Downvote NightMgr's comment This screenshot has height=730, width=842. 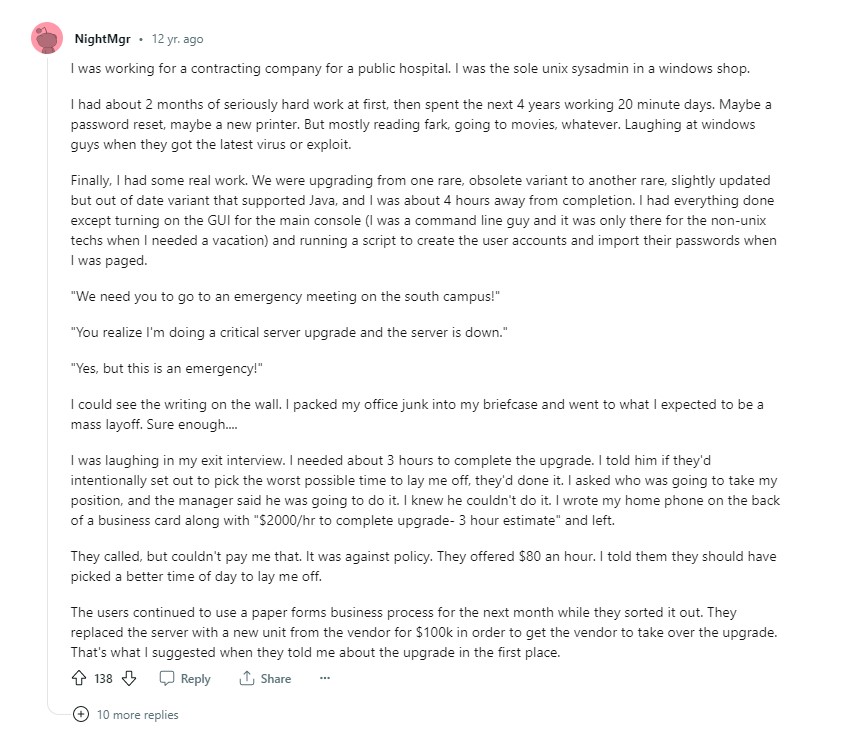pos(129,678)
